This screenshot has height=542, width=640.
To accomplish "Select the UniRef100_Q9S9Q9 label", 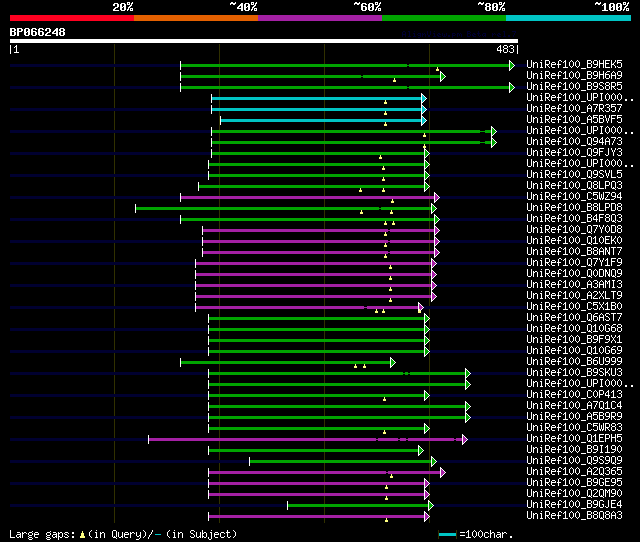I will point(574,461).
